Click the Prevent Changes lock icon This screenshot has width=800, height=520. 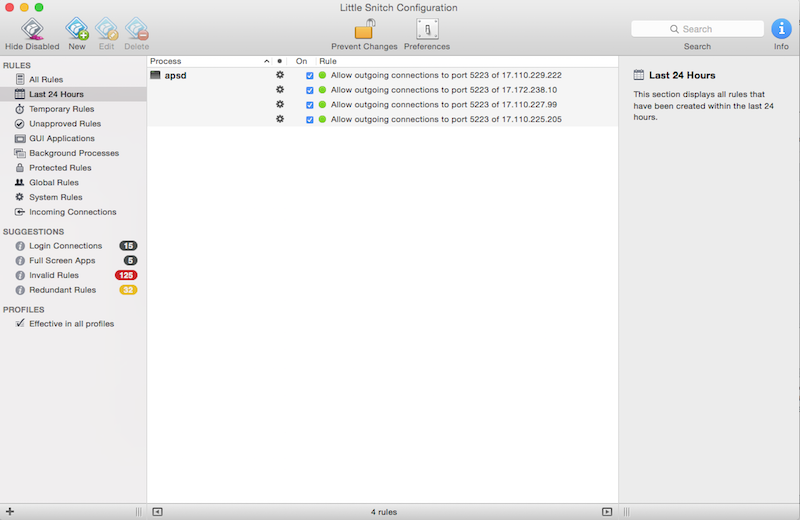click(364, 29)
